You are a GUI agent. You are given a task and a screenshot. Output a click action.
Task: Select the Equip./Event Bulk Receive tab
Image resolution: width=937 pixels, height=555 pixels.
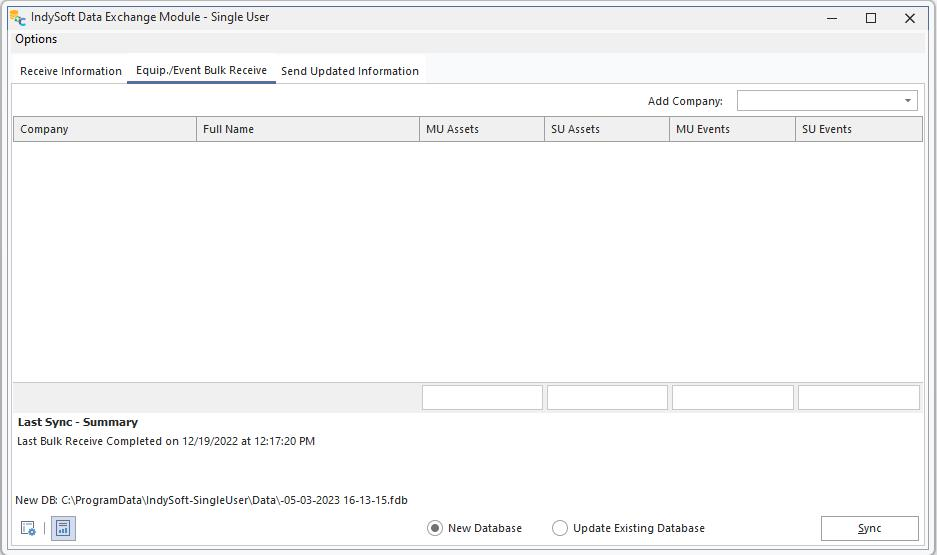(x=201, y=70)
